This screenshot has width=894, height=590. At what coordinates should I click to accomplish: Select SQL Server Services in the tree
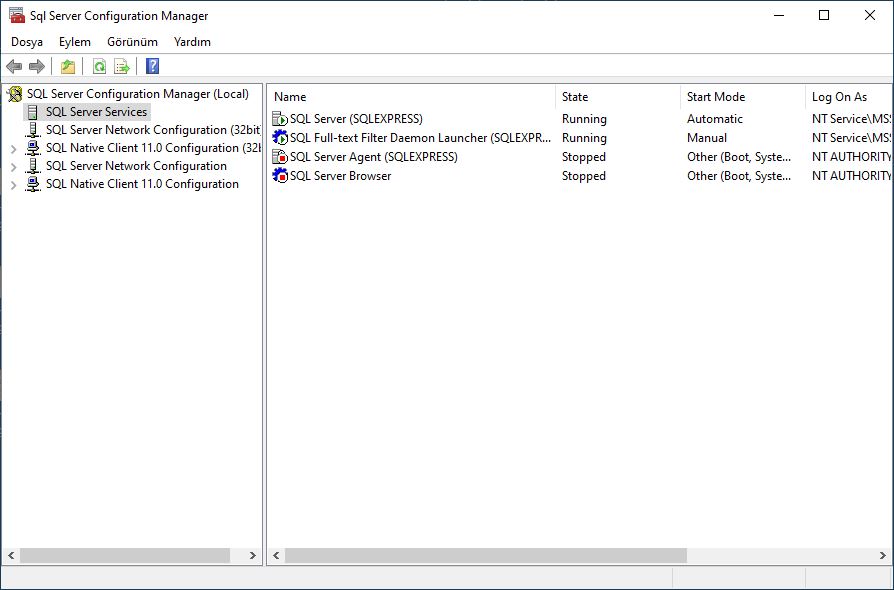[x=96, y=112]
